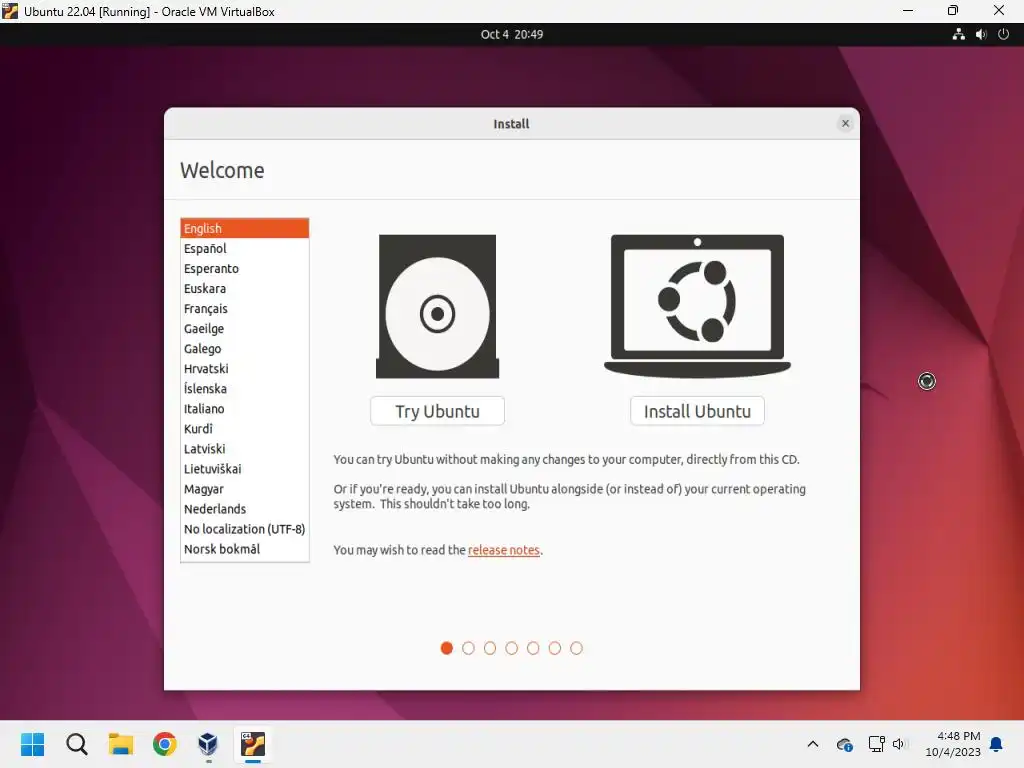This screenshot has width=1024, height=768.
Task: Show hidden system tray icons chevron
Action: (813, 744)
